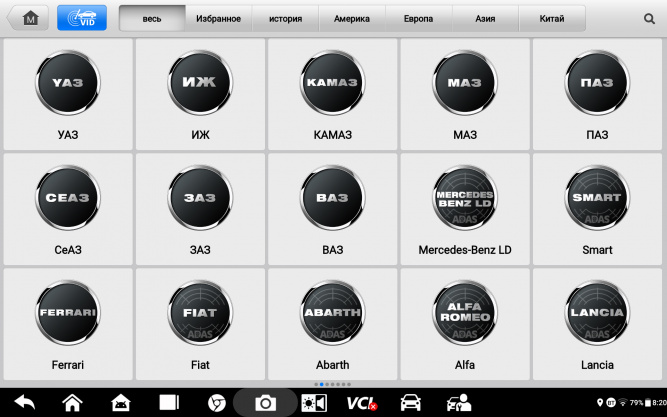Open the СеАЗ vehicle brand
The height and width of the screenshot is (417, 667).
click(68, 209)
